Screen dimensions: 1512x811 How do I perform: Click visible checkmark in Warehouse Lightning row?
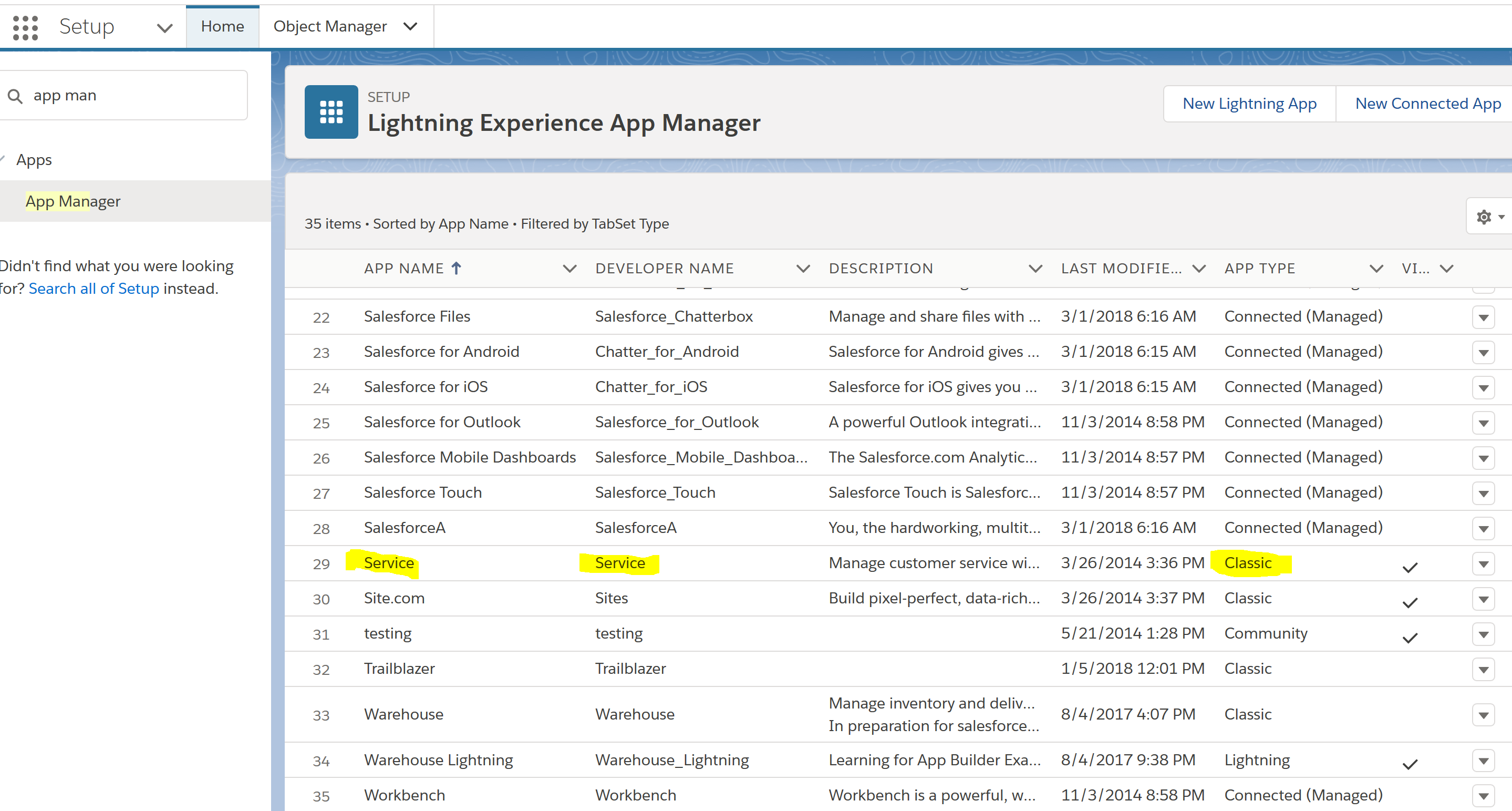(1410, 764)
